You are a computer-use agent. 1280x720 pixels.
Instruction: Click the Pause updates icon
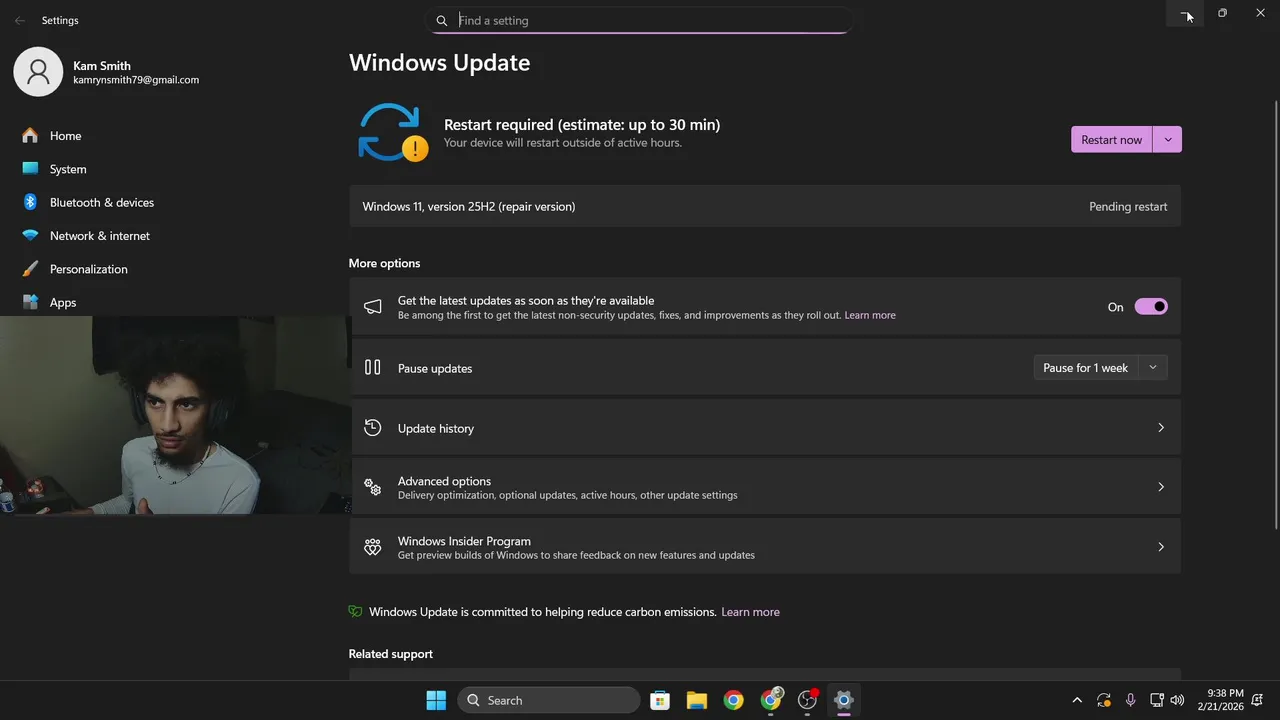coord(373,367)
